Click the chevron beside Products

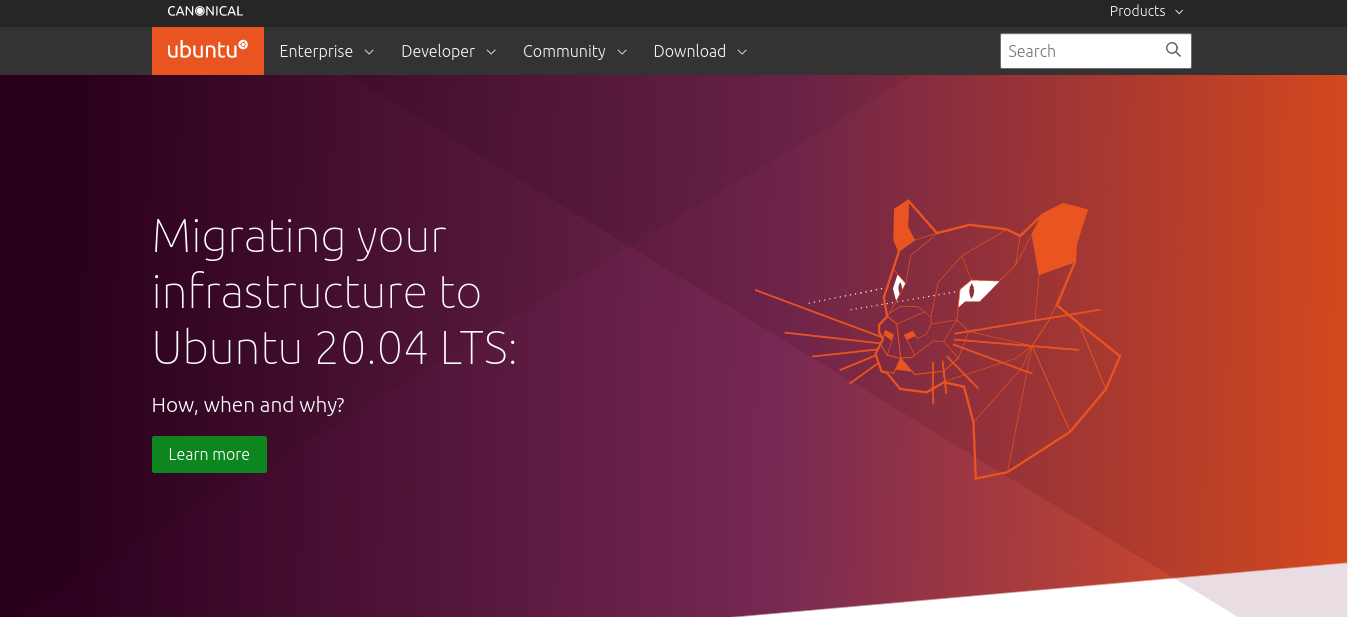(x=1179, y=12)
